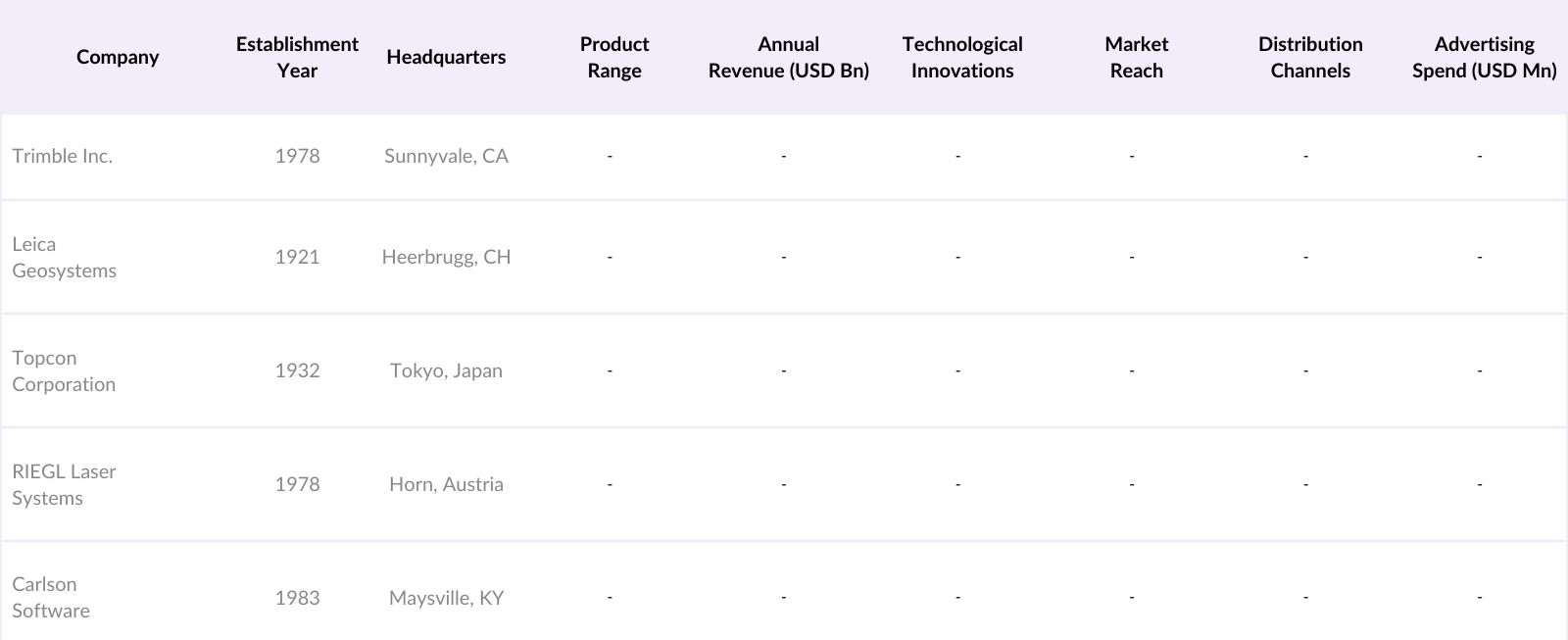This screenshot has height=640, width=1568.
Task: Select the Trimble Inc. company cell
Action: coord(63,156)
